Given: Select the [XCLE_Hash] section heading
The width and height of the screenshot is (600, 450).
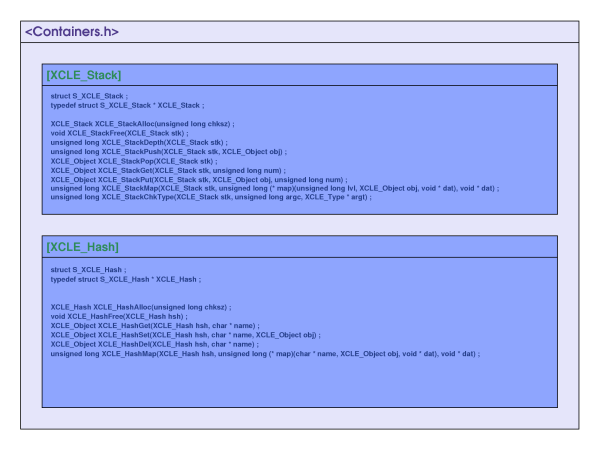Looking at the screenshot, I should pyautogui.click(x=82, y=247).
